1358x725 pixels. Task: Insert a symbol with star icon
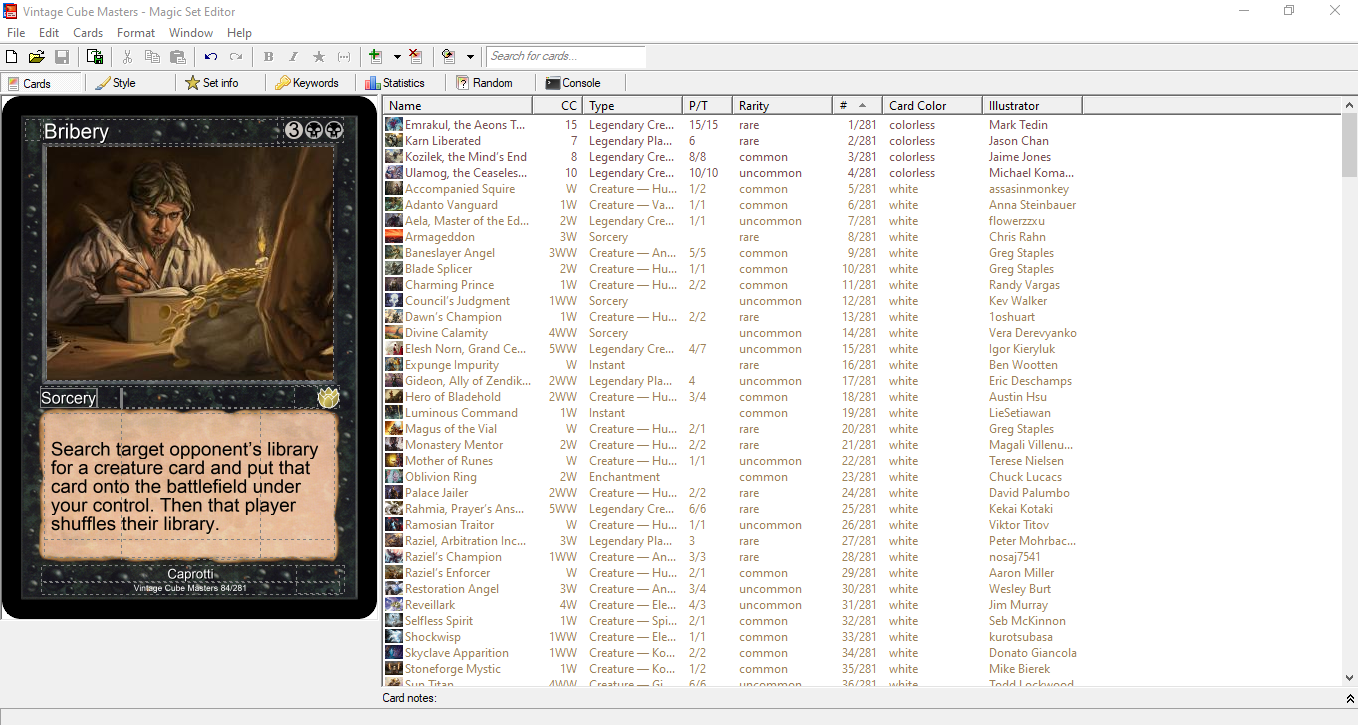319,57
